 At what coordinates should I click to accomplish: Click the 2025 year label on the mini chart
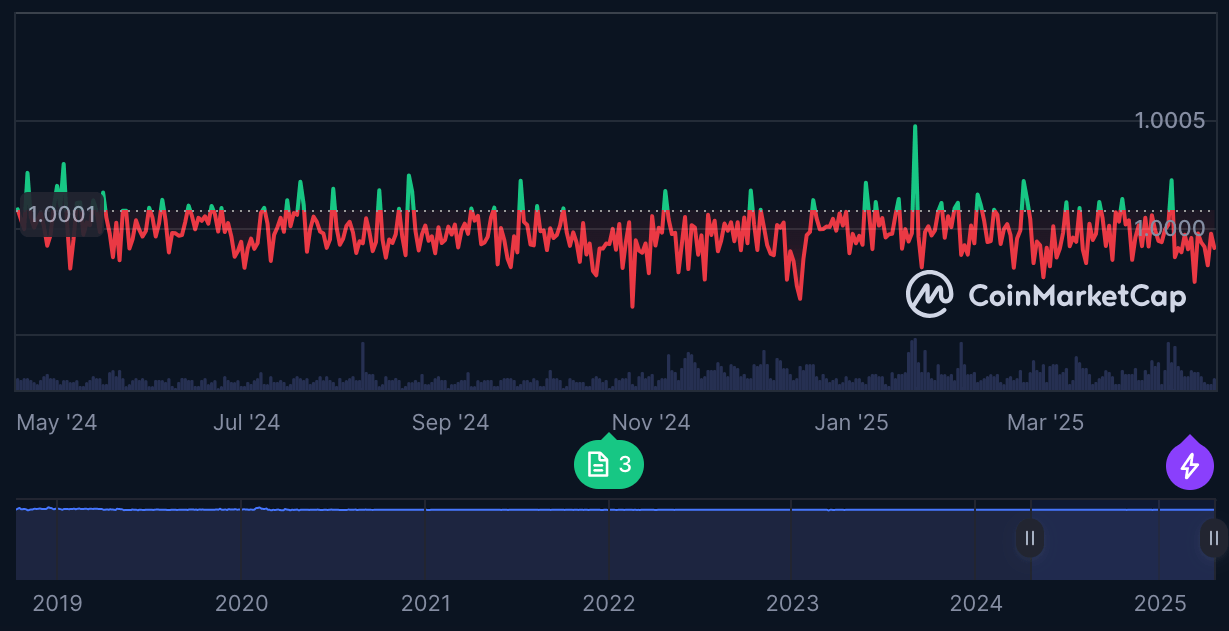point(1161,604)
